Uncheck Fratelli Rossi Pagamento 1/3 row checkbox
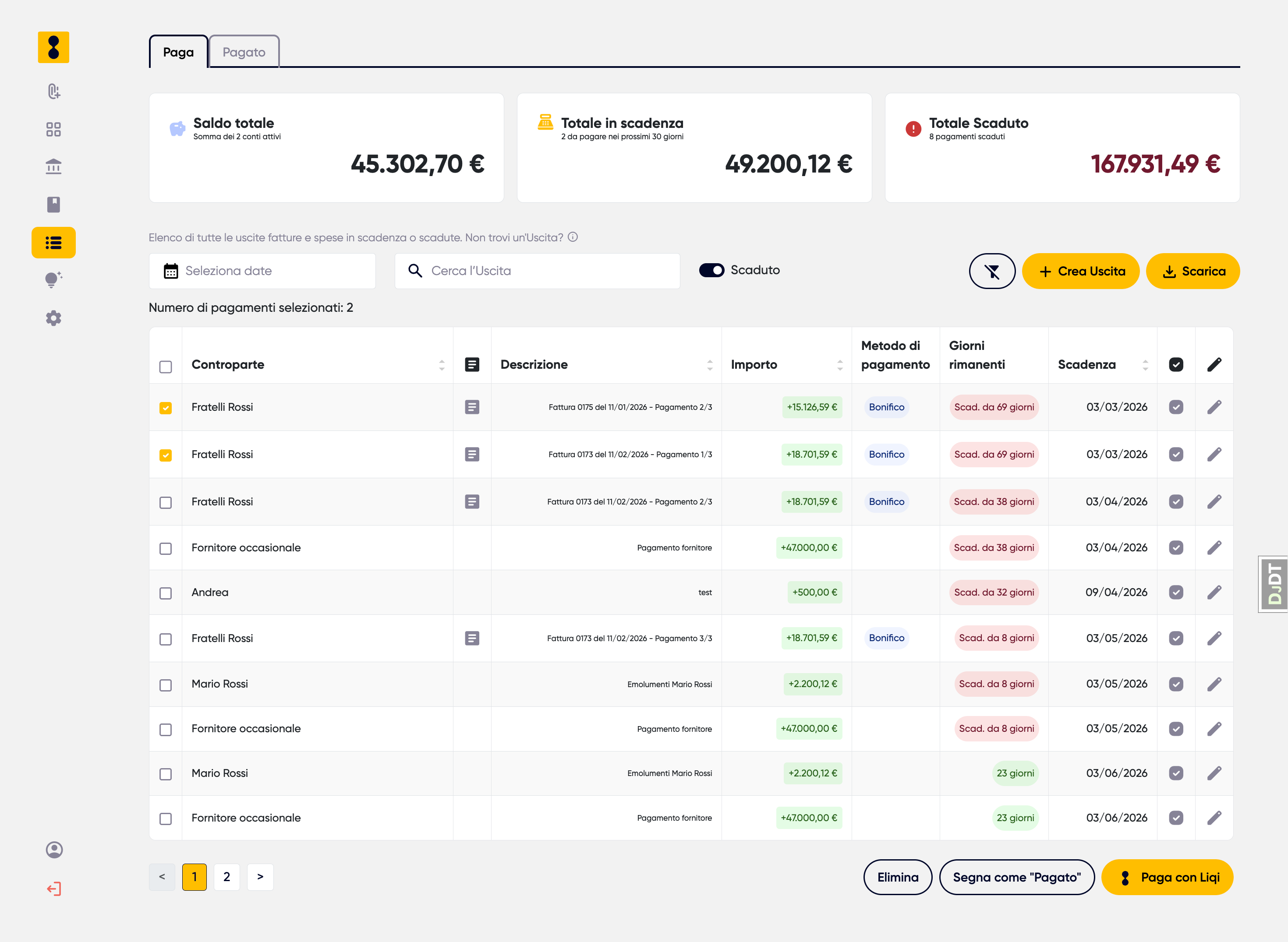The width and height of the screenshot is (1288, 942). tap(166, 455)
